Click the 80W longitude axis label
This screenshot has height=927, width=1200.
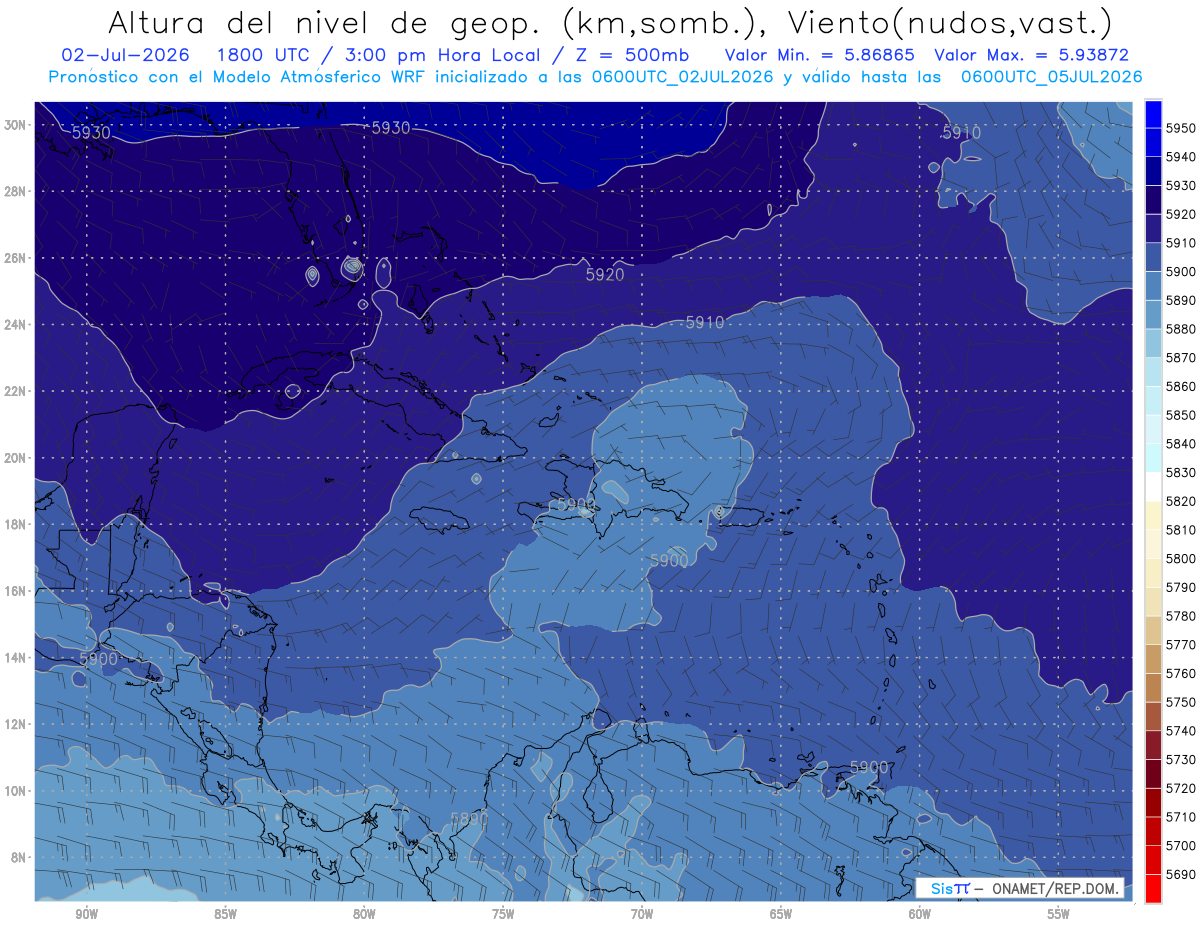(x=364, y=914)
